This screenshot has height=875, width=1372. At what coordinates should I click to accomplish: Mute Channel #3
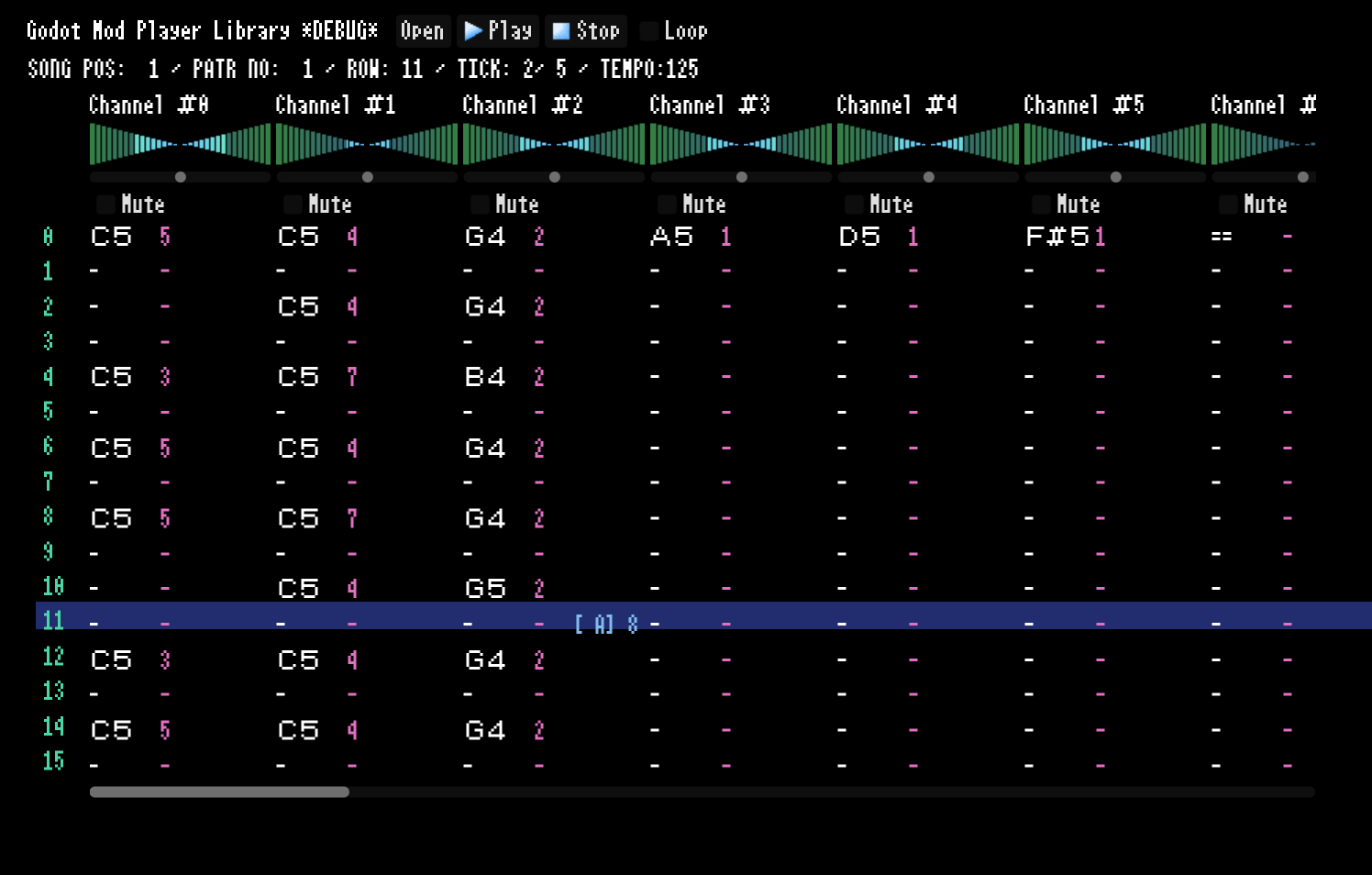668,204
